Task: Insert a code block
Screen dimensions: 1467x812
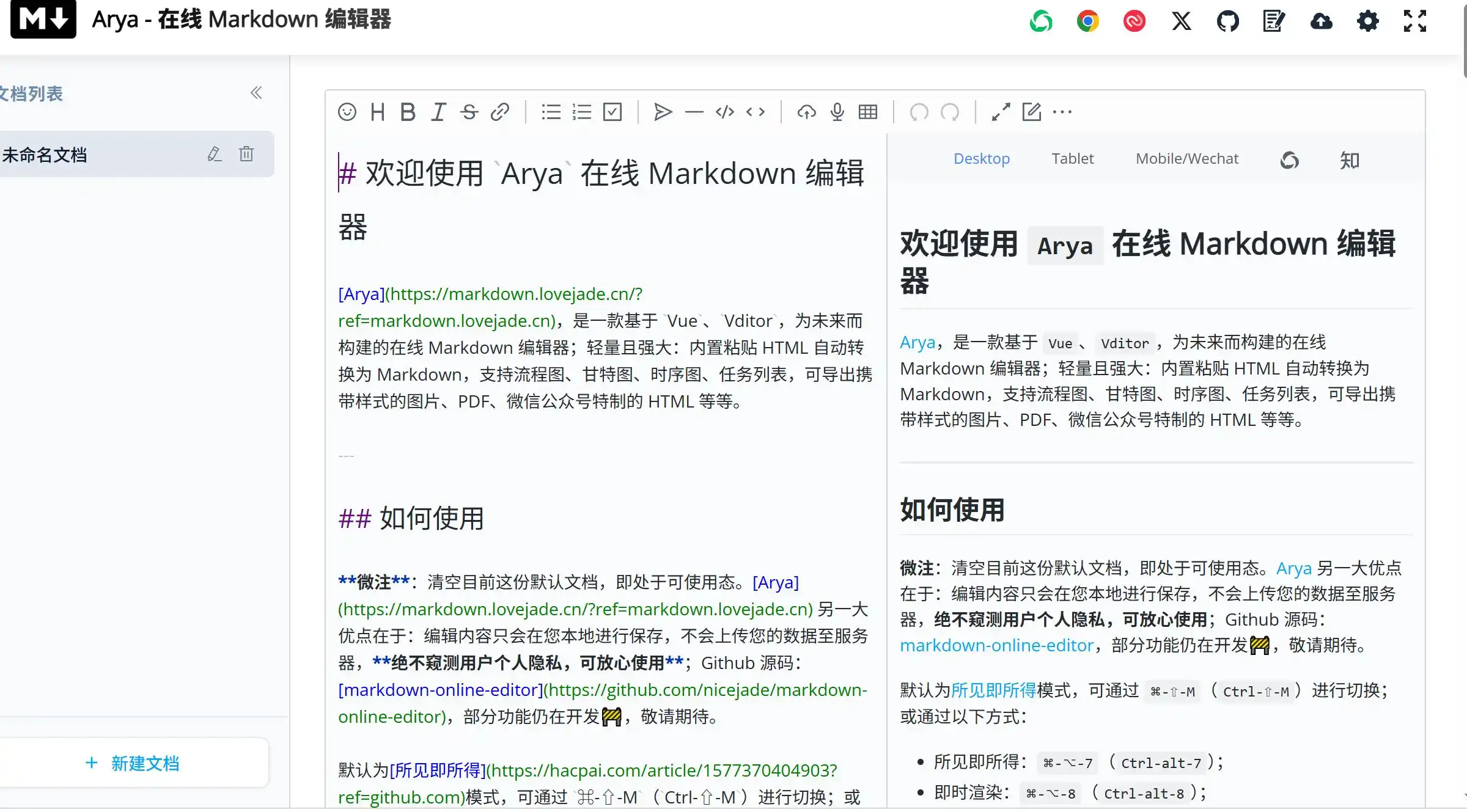Action: pos(724,112)
